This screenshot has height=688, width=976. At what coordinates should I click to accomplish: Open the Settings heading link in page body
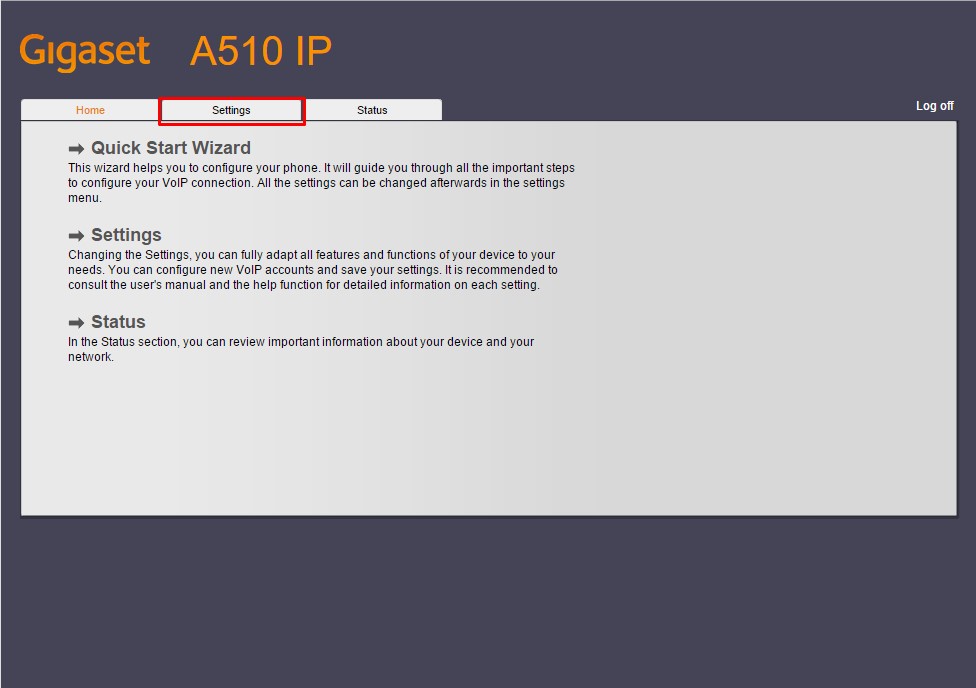click(126, 235)
